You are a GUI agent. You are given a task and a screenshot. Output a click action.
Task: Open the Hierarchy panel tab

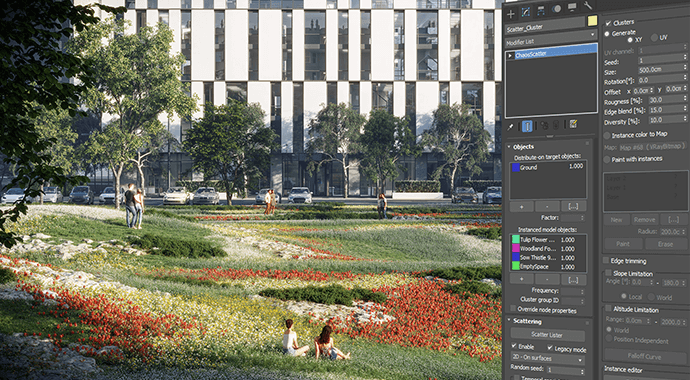541,11
